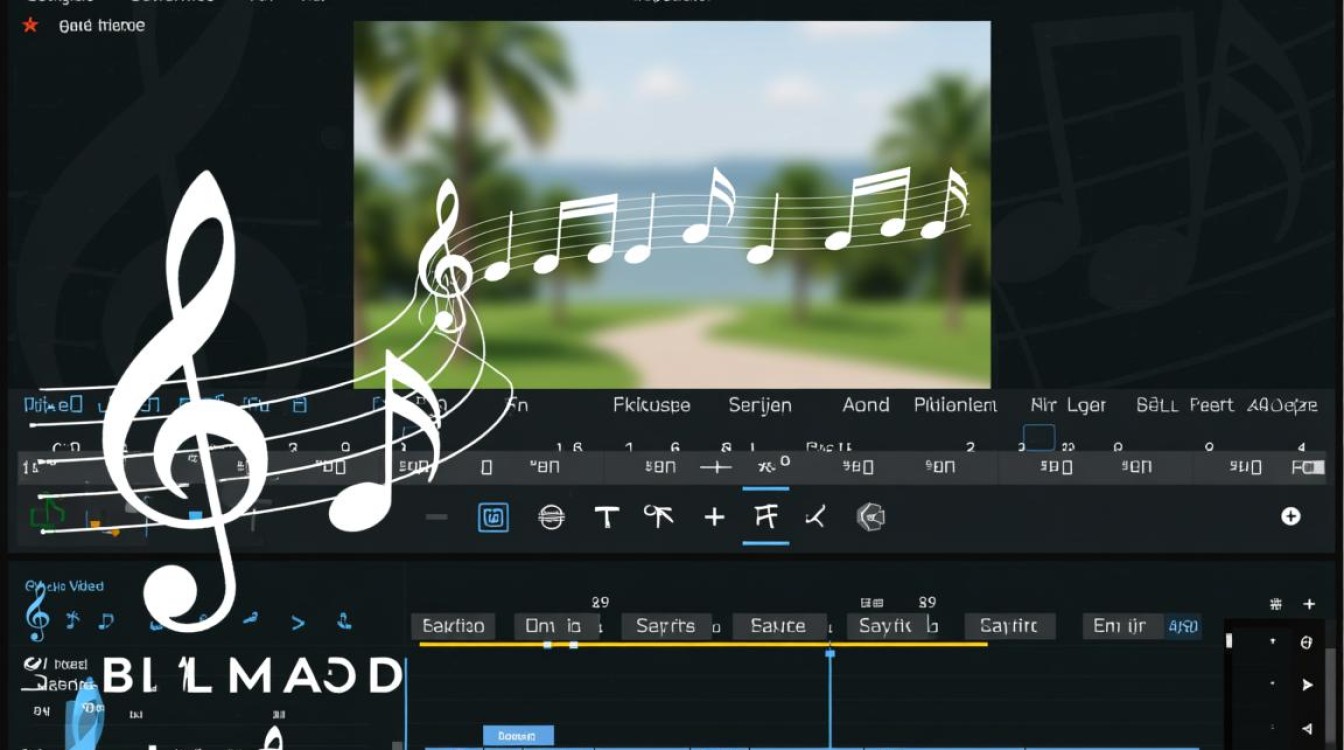Select the striped circle globe tool

point(552,517)
